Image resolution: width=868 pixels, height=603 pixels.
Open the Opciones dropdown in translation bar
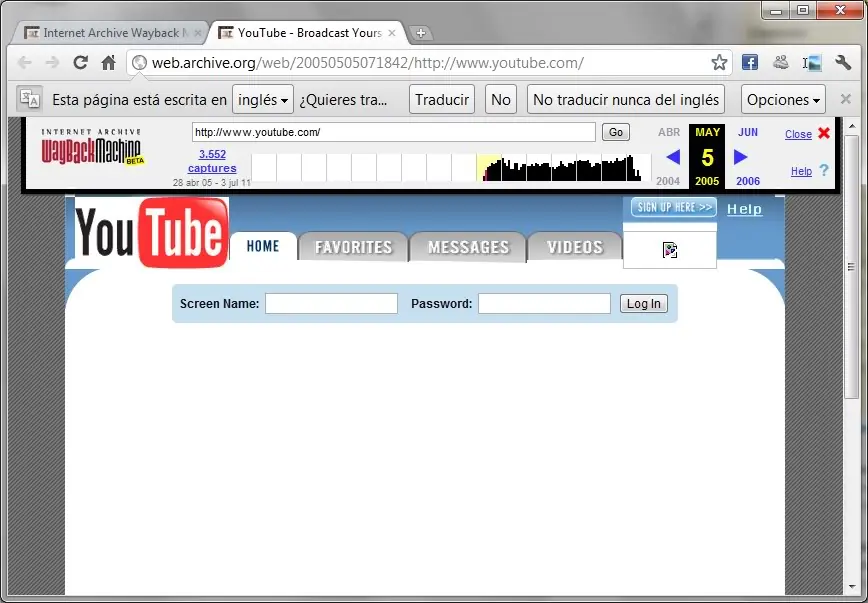tap(783, 100)
